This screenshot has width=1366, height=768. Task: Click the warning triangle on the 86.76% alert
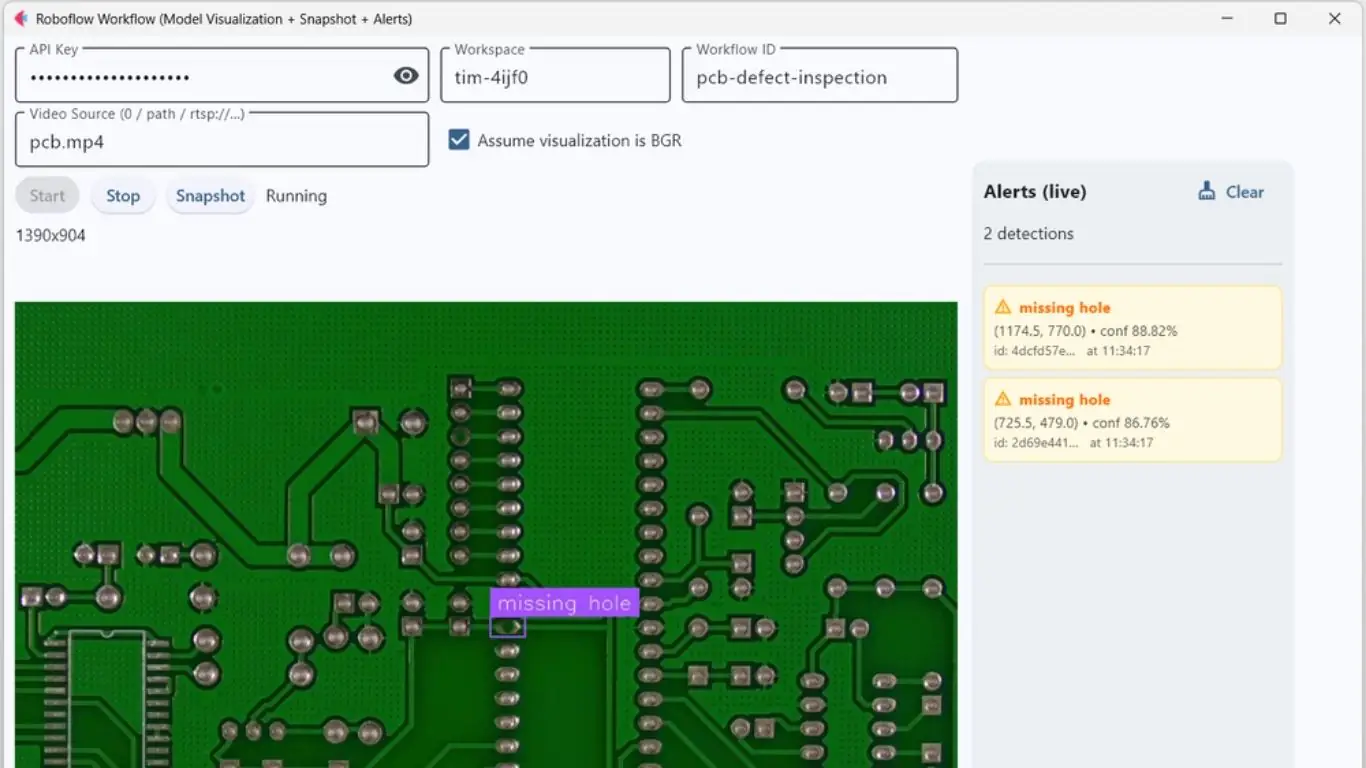1003,400
